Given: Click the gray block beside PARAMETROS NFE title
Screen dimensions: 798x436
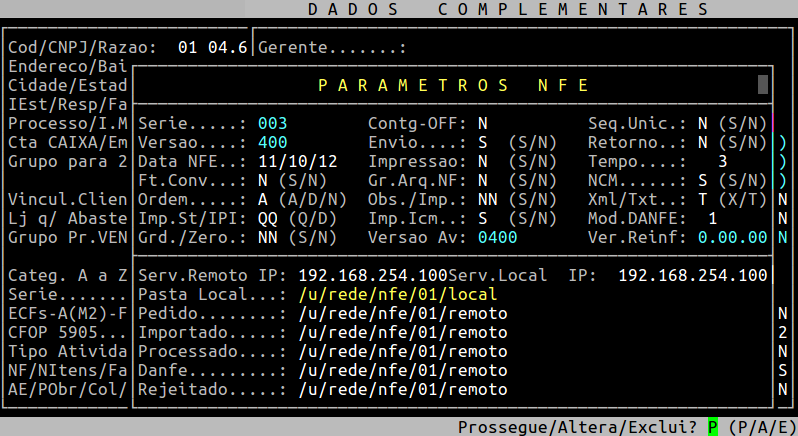Looking at the screenshot, I should [763, 85].
